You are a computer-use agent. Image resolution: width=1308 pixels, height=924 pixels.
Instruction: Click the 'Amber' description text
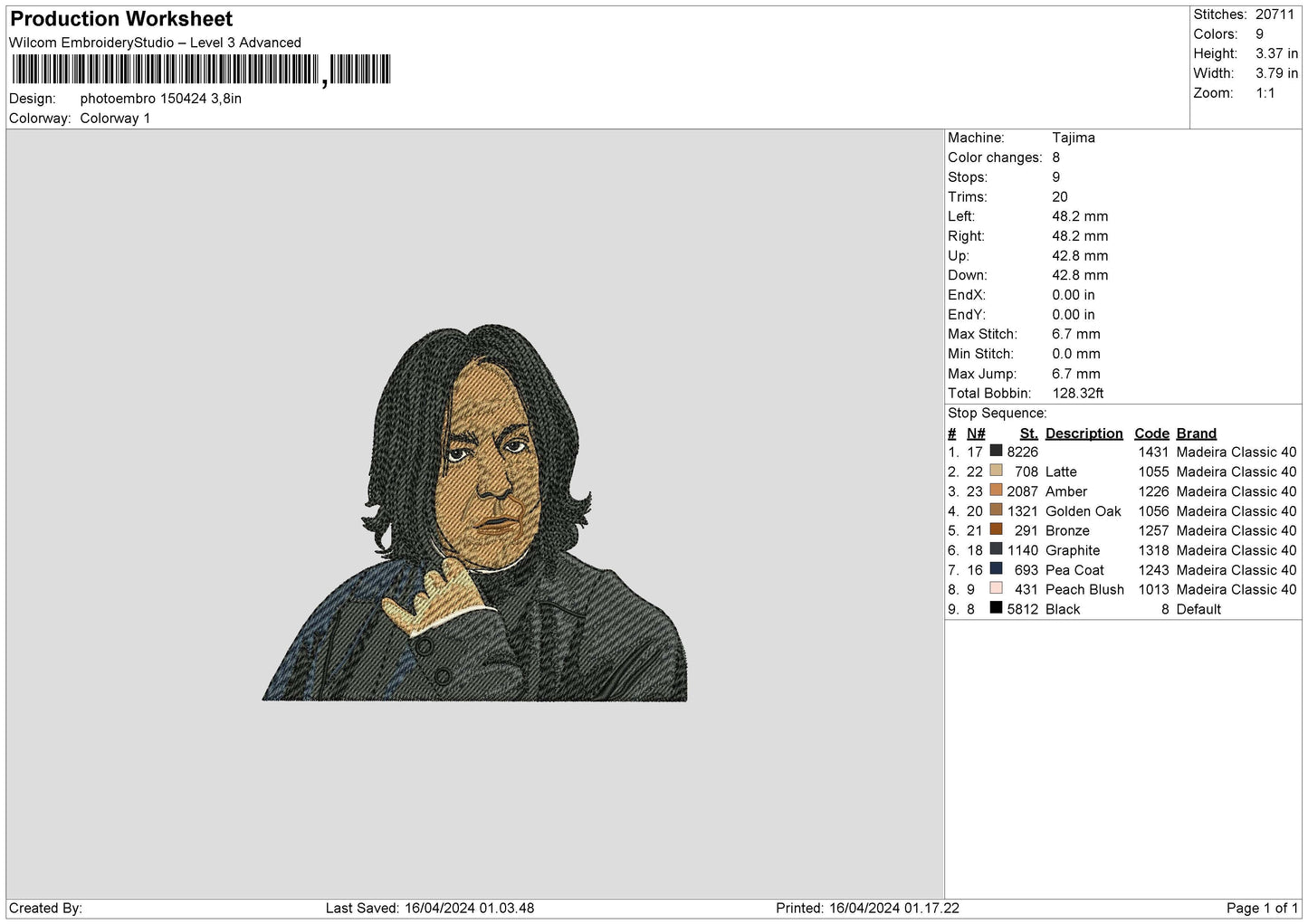click(x=1066, y=491)
